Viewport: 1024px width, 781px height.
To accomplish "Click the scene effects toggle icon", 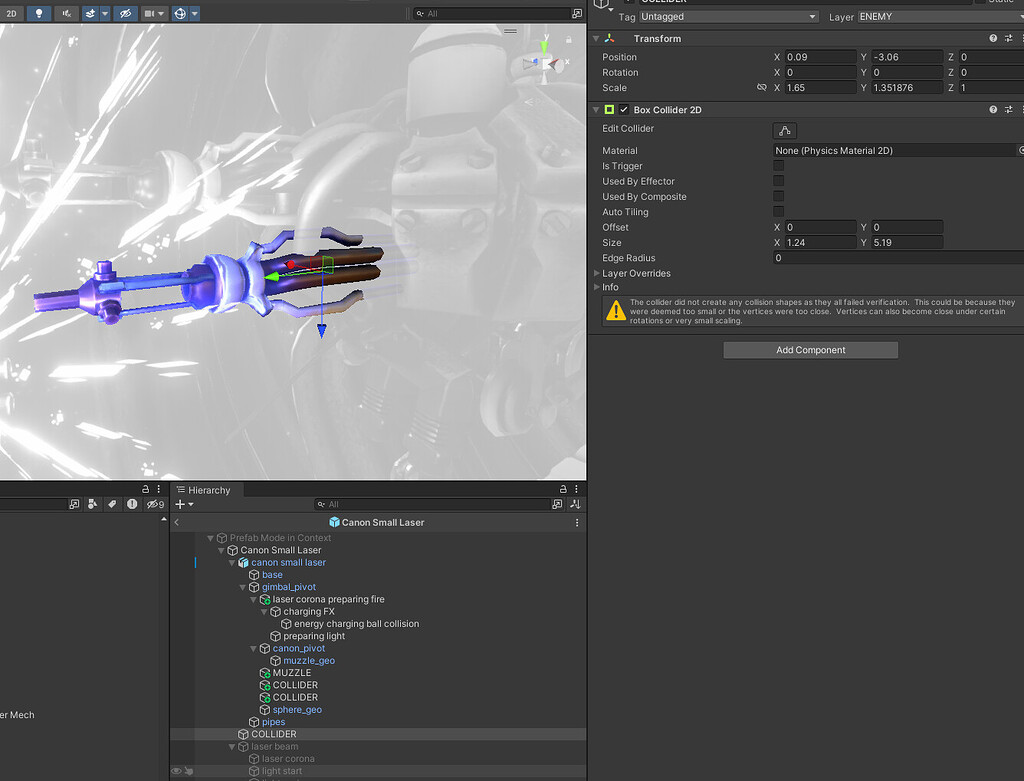I will [90, 13].
